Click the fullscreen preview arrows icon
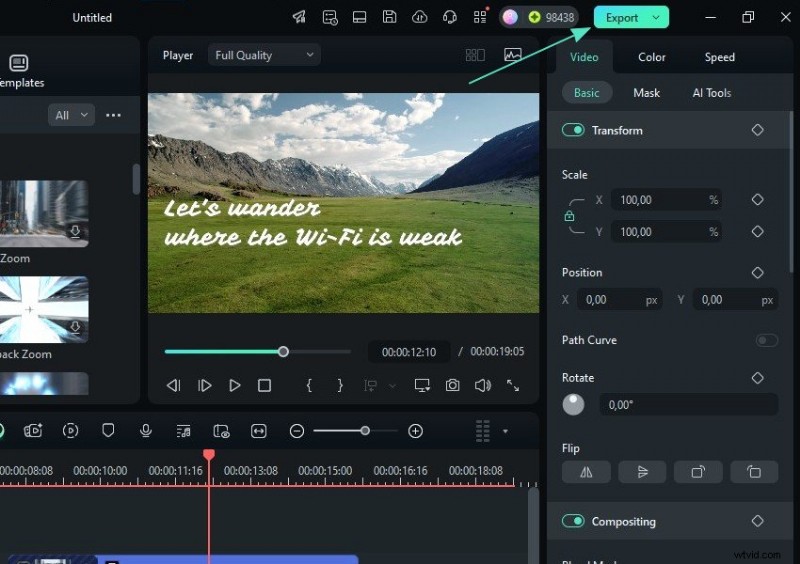This screenshot has width=800, height=564. (x=513, y=385)
